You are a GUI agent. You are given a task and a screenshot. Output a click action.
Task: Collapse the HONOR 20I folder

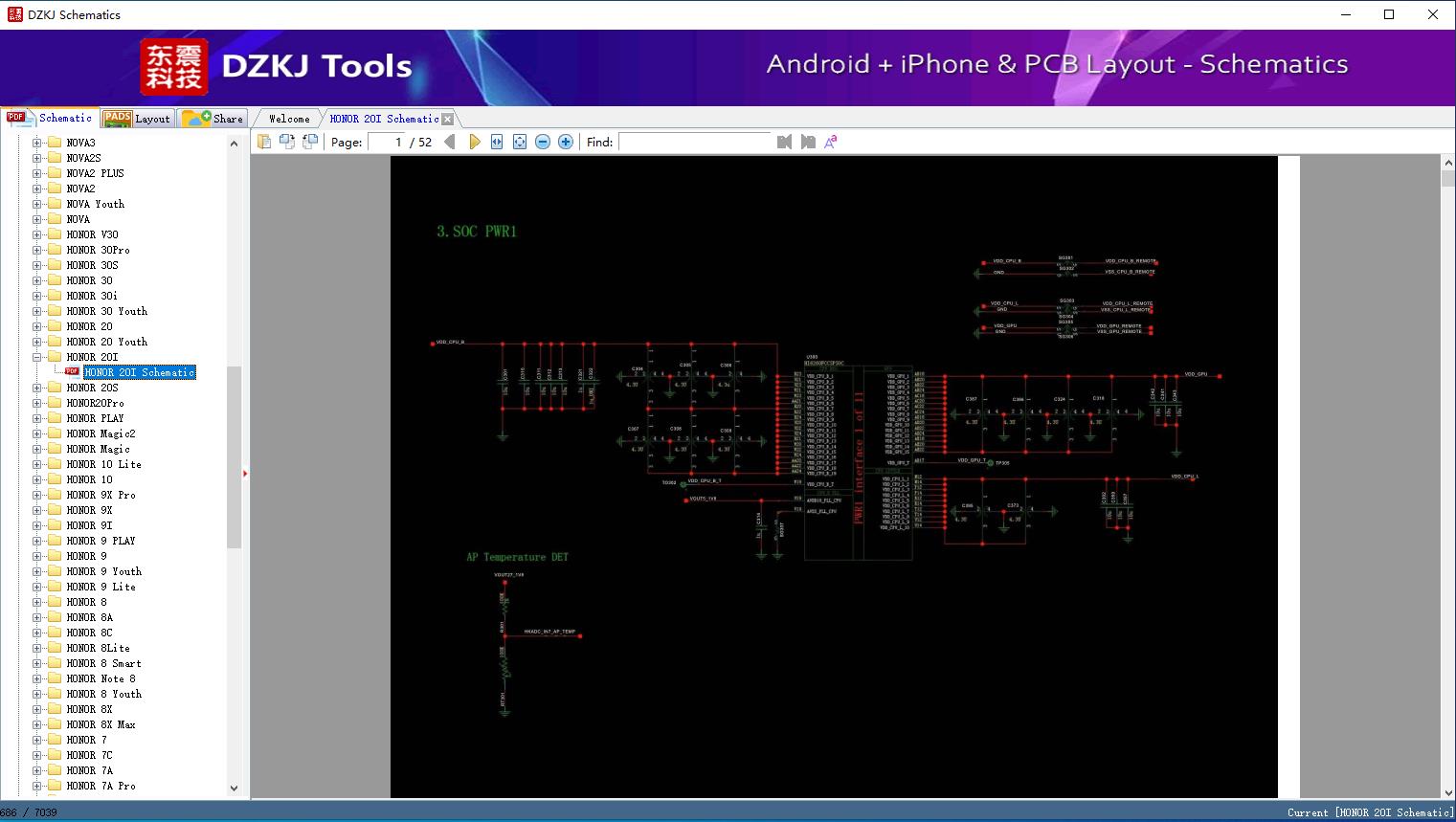(37, 357)
